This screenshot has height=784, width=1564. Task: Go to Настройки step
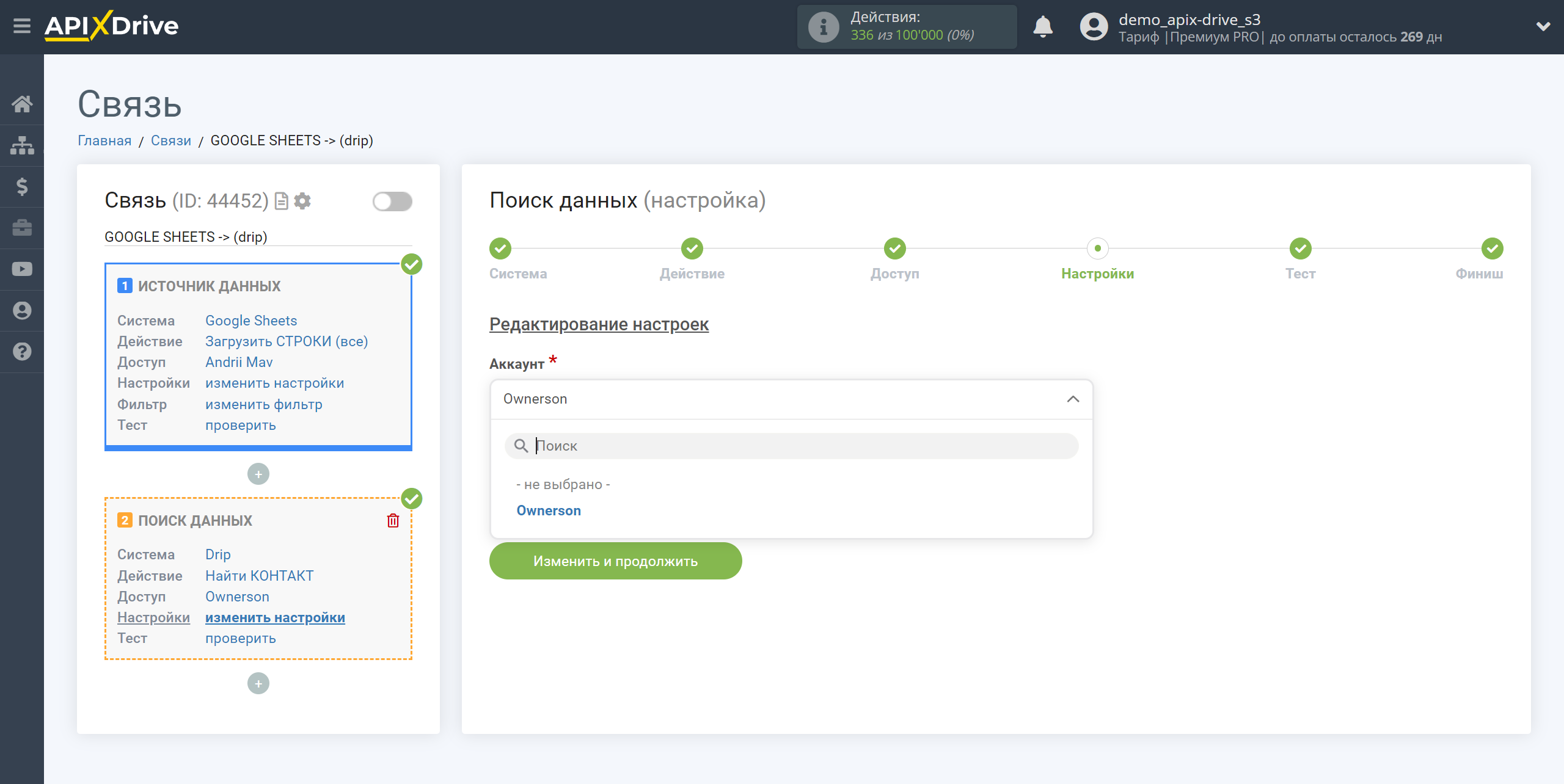(1098, 249)
